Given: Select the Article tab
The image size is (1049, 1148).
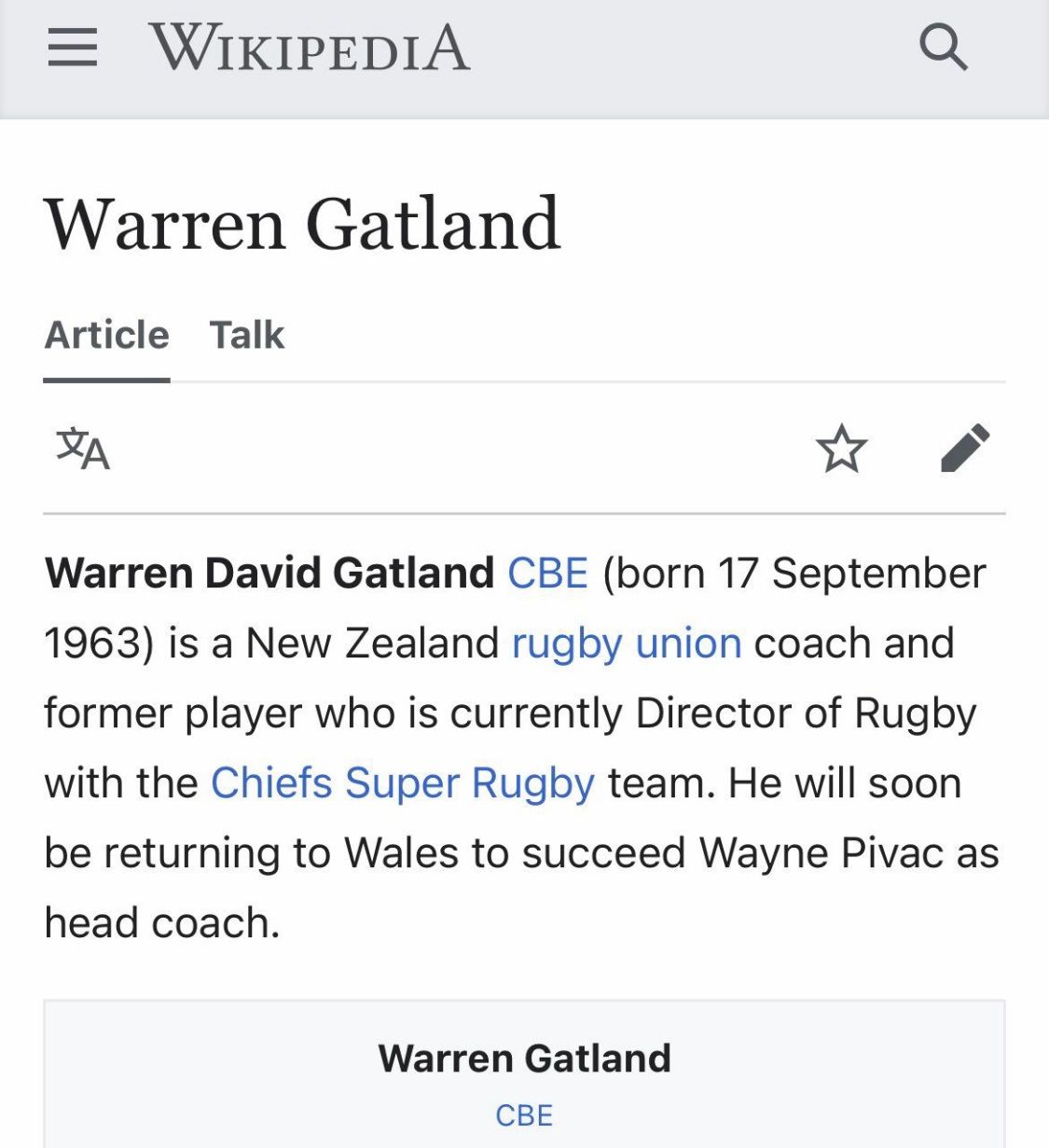Looking at the screenshot, I should click(107, 335).
